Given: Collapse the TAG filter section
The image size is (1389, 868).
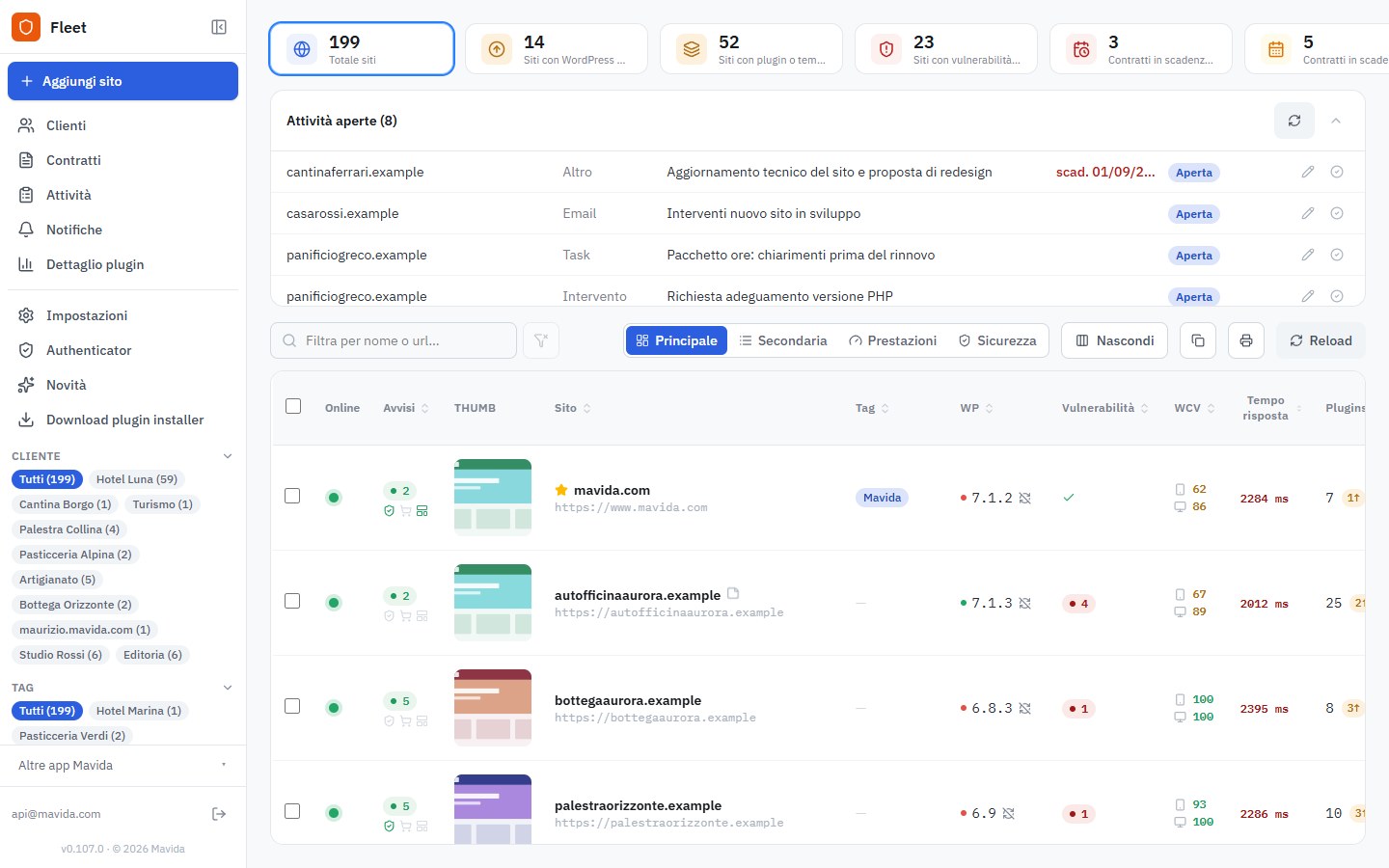Looking at the screenshot, I should click(x=228, y=688).
